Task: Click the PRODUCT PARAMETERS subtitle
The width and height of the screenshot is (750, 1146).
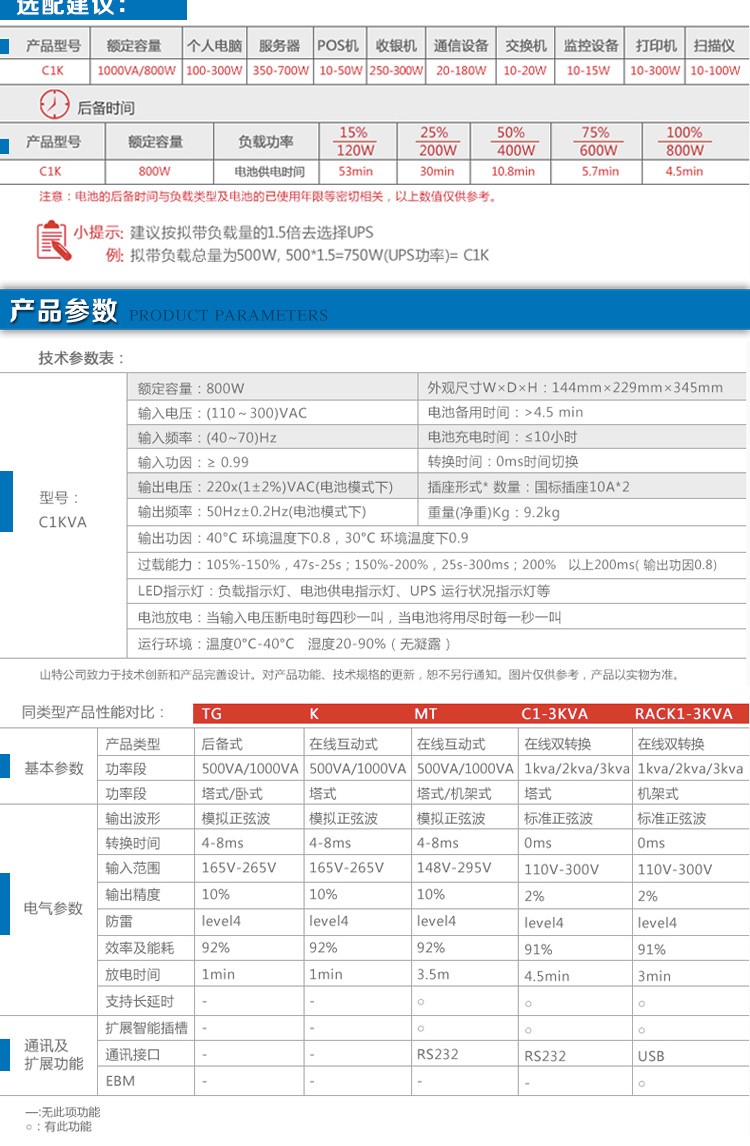Action: 229,315
